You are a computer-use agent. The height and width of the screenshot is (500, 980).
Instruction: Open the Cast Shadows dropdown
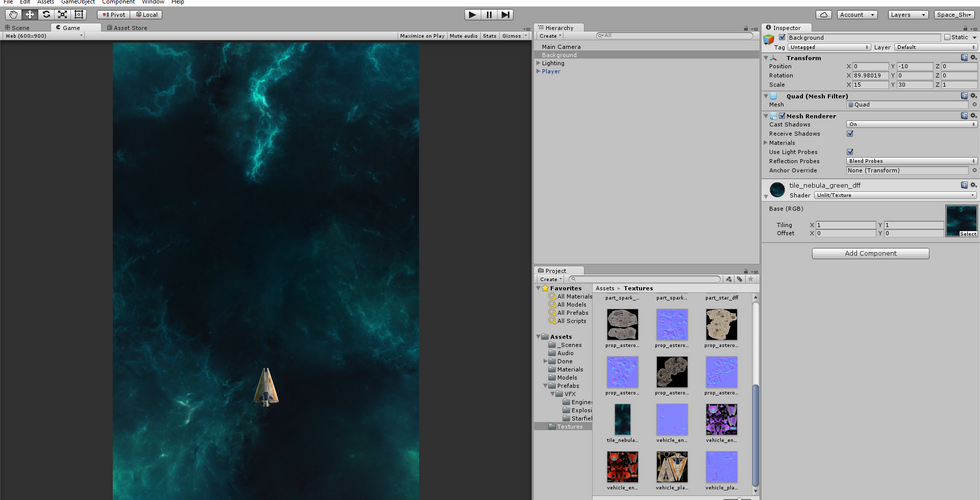pyautogui.click(x=910, y=124)
